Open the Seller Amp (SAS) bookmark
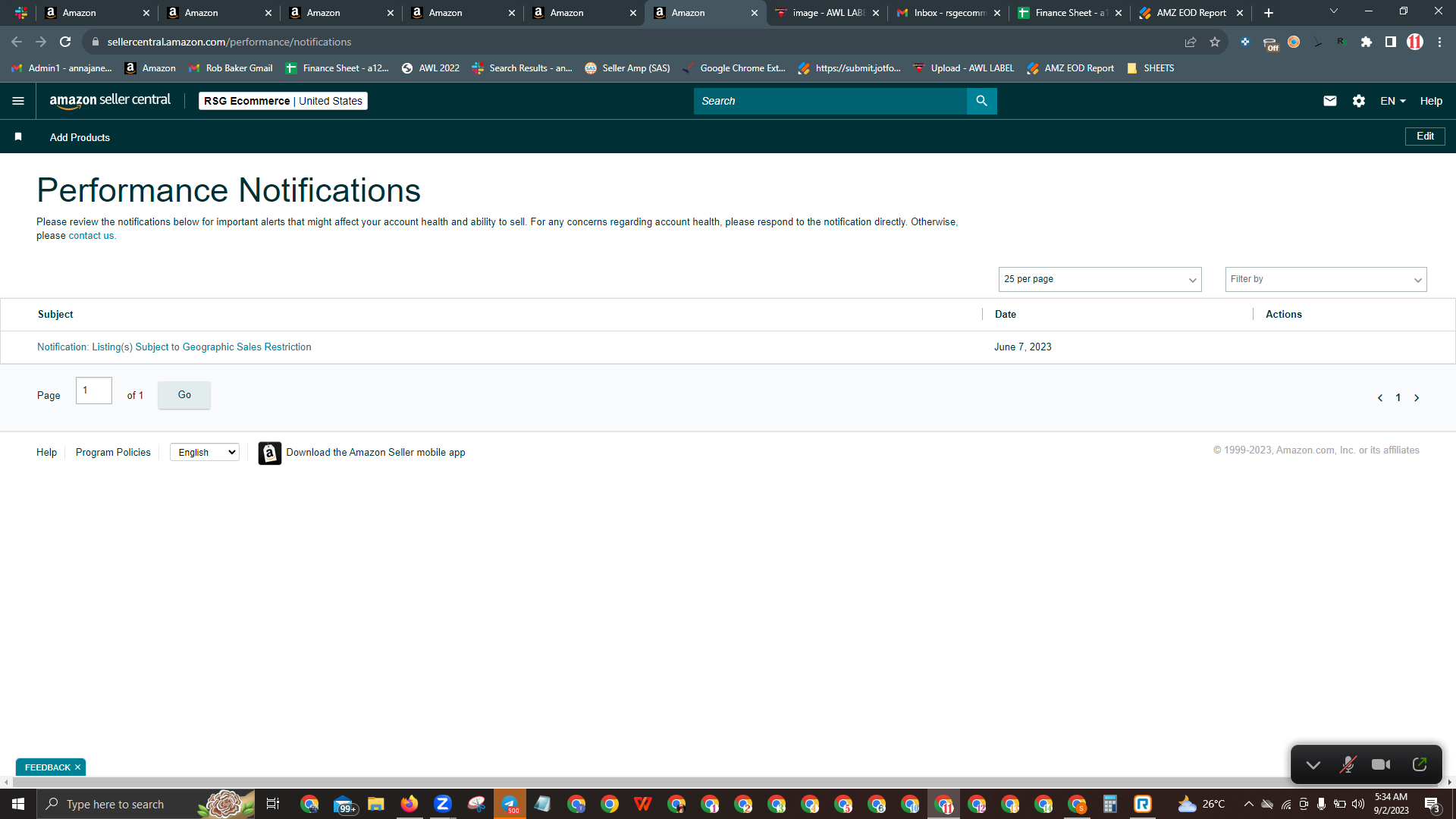This screenshot has width=1456, height=819. coord(628,68)
